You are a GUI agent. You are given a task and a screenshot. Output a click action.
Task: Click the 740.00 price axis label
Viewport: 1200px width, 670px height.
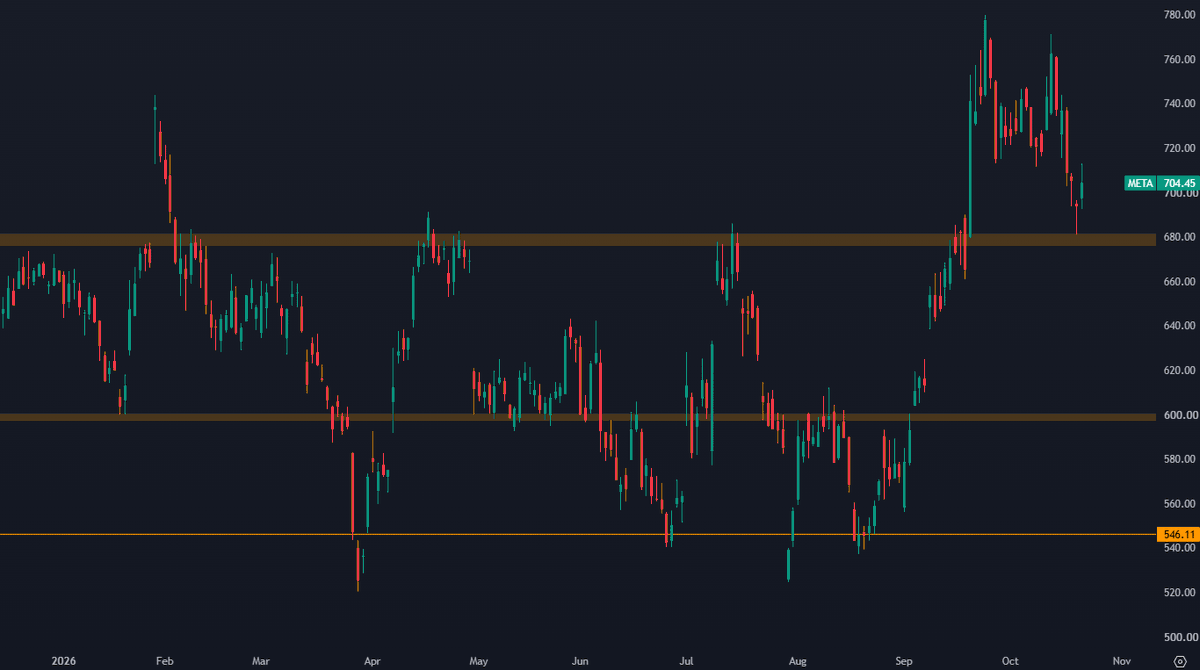click(x=1181, y=104)
